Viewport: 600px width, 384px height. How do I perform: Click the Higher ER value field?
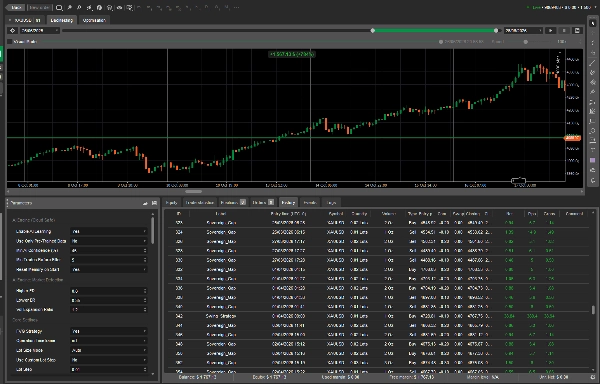click(x=109, y=291)
